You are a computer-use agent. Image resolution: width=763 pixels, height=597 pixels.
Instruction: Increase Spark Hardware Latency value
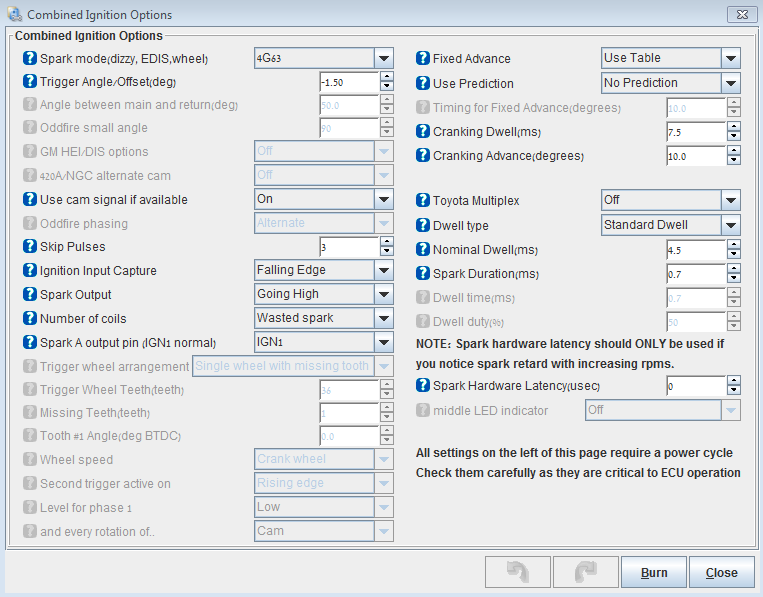734,380
